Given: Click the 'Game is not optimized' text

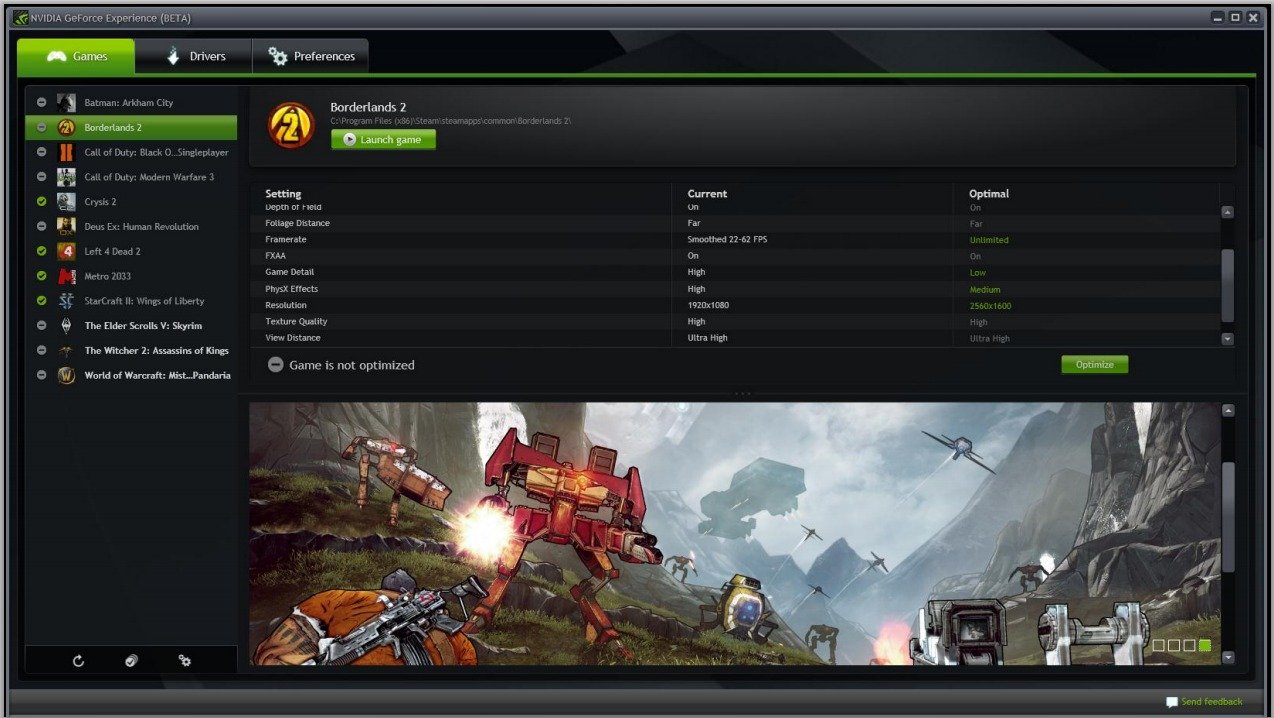Looking at the screenshot, I should point(351,366).
